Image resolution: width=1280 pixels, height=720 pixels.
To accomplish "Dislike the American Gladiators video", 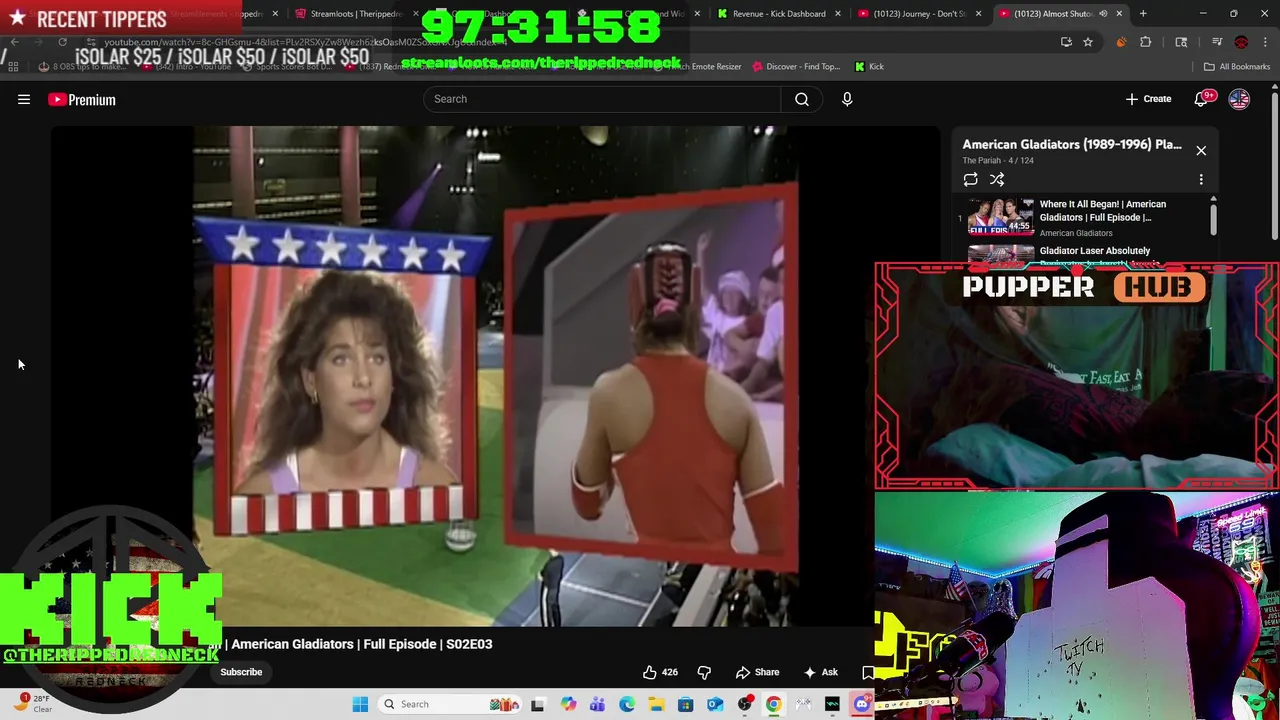I will pos(704,672).
